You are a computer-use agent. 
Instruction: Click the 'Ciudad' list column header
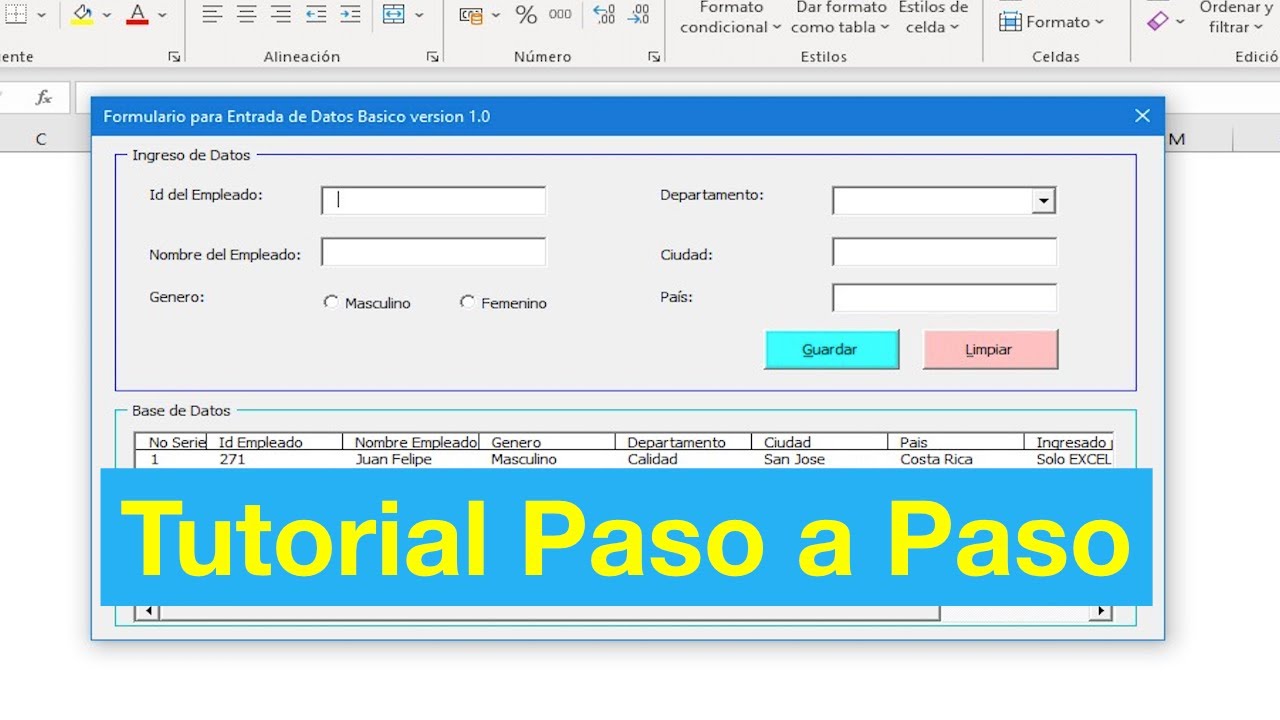tap(819, 442)
